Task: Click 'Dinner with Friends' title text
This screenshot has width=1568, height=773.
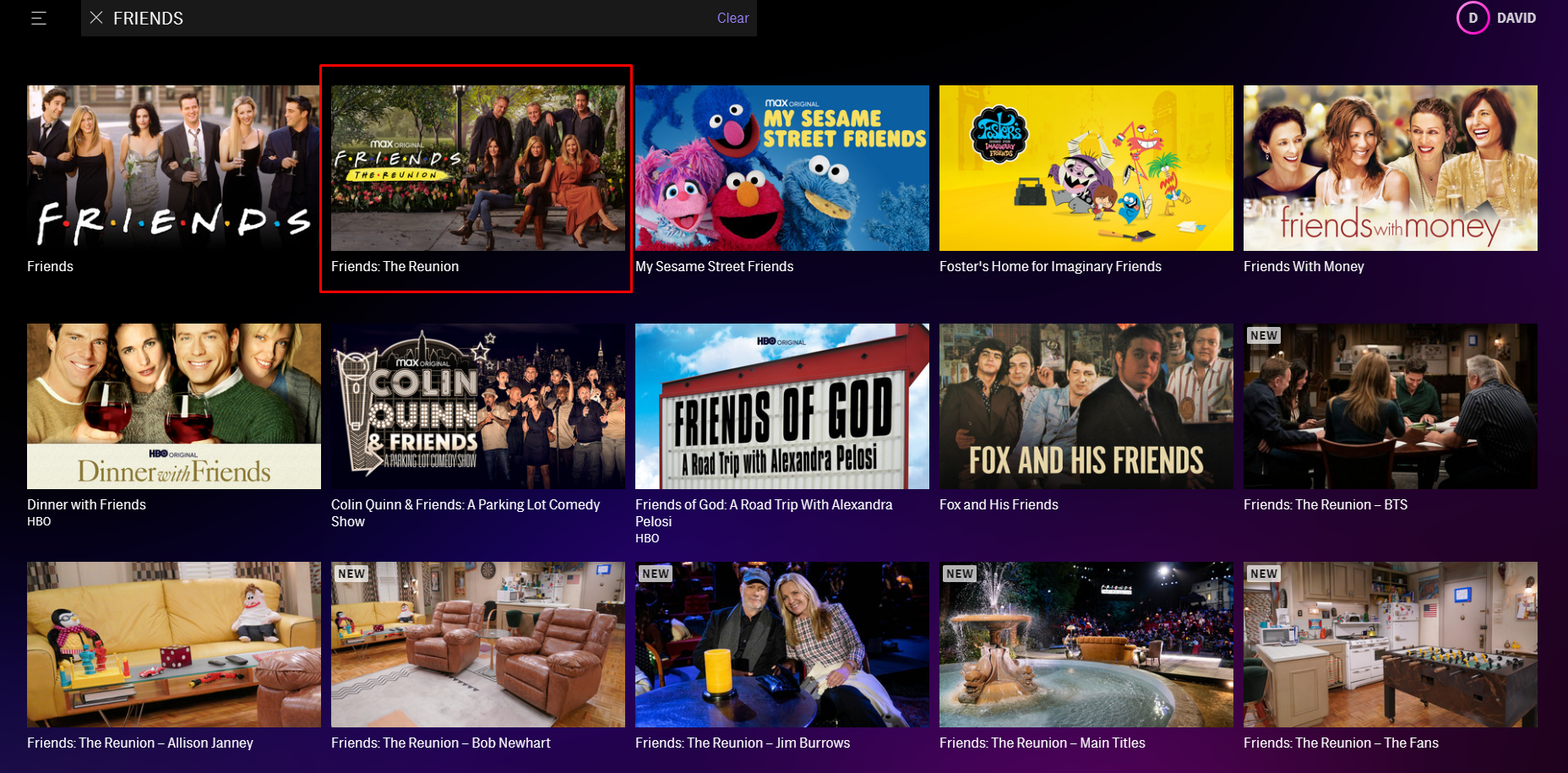Action: coord(86,504)
